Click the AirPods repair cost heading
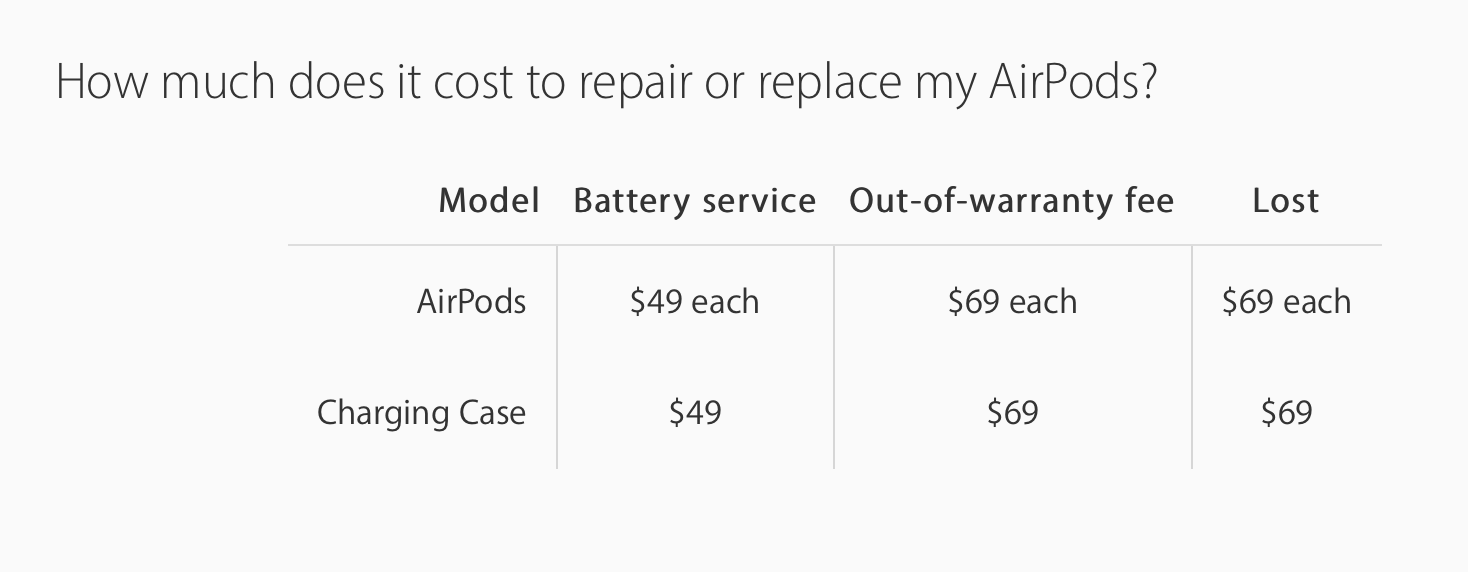The image size is (1468, 572). [x=606, y=82]
